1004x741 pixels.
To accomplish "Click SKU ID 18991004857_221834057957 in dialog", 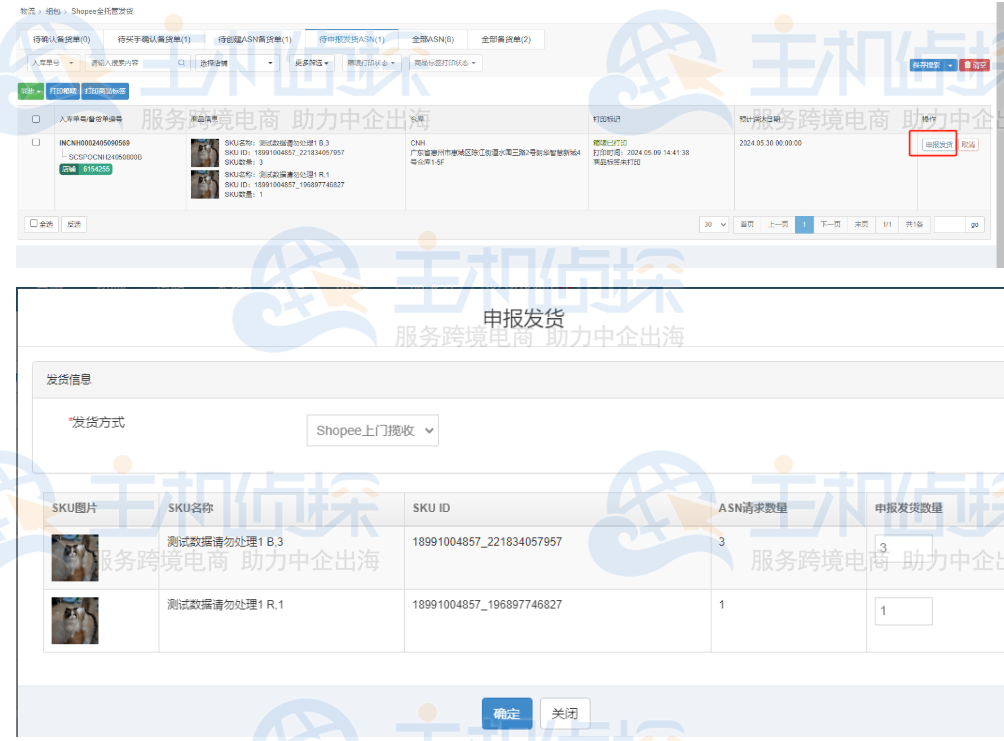I will point(487,542).
